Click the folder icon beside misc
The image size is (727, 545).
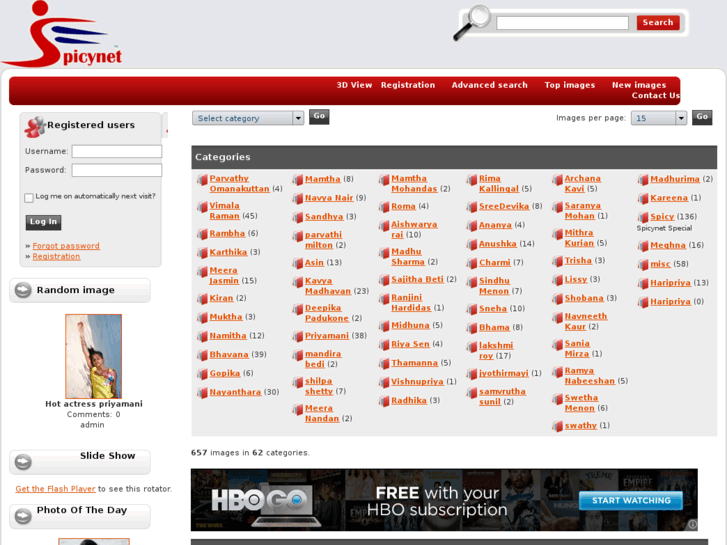click(643, 265)
